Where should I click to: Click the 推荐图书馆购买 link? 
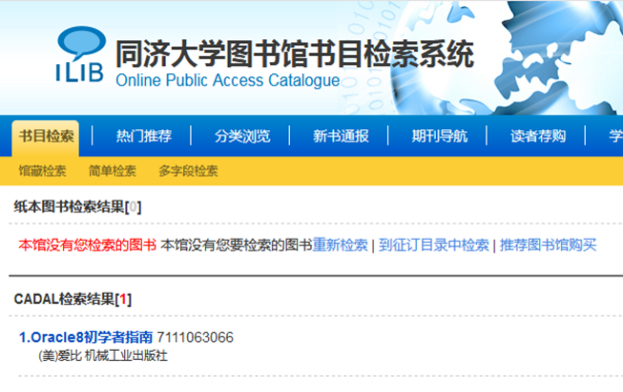point(548,245)
